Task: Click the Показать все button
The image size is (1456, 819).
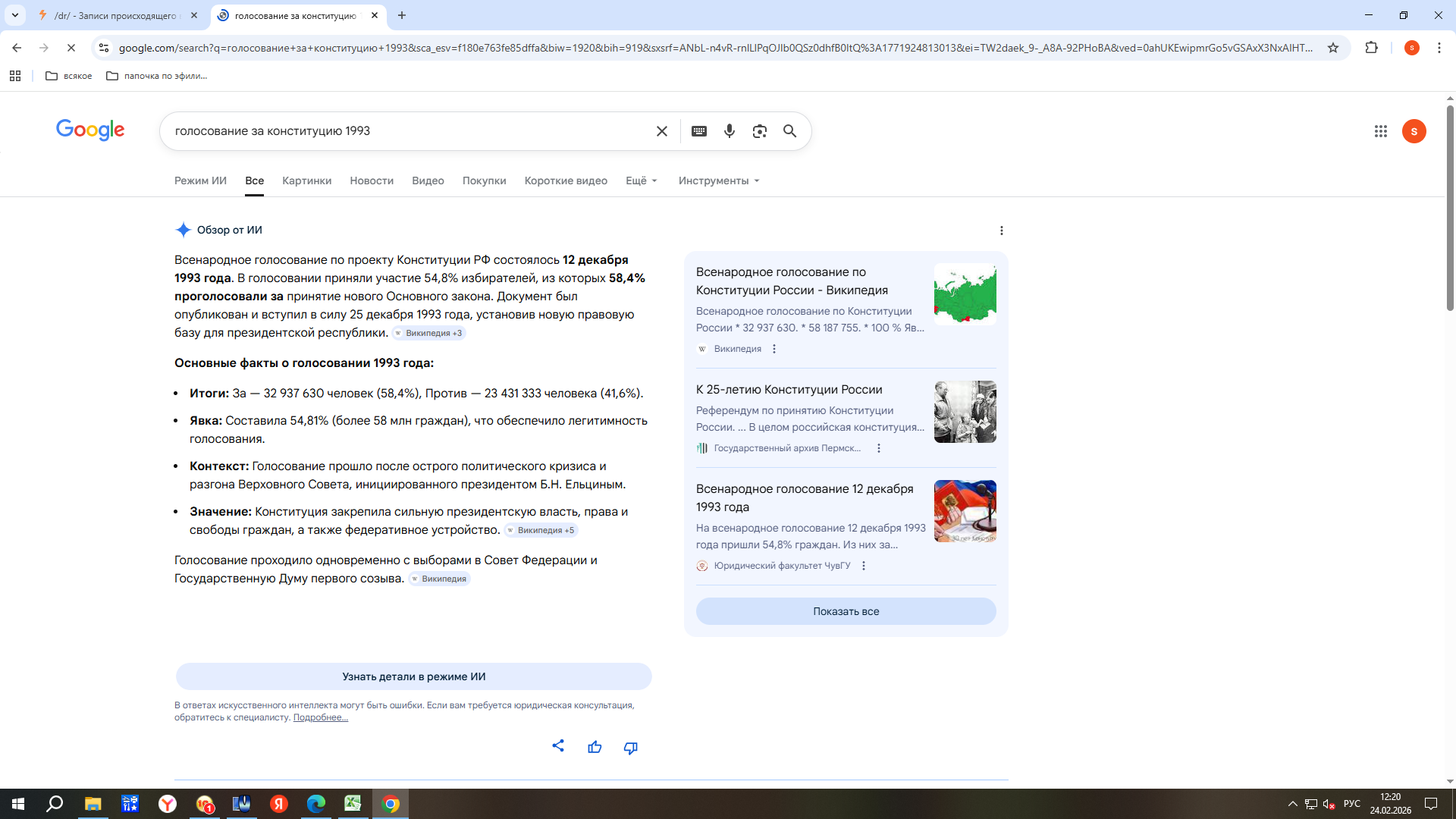Action: (846, 611)
